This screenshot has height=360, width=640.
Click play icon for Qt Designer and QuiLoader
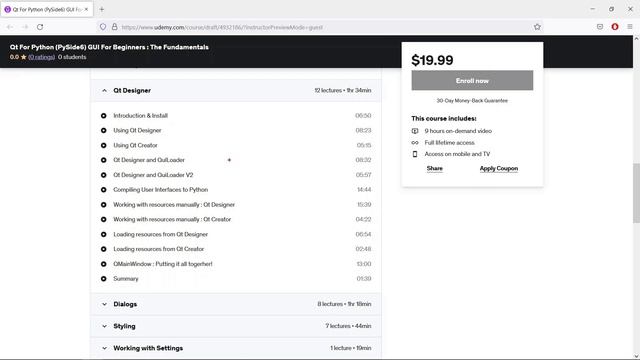point(104,160)
